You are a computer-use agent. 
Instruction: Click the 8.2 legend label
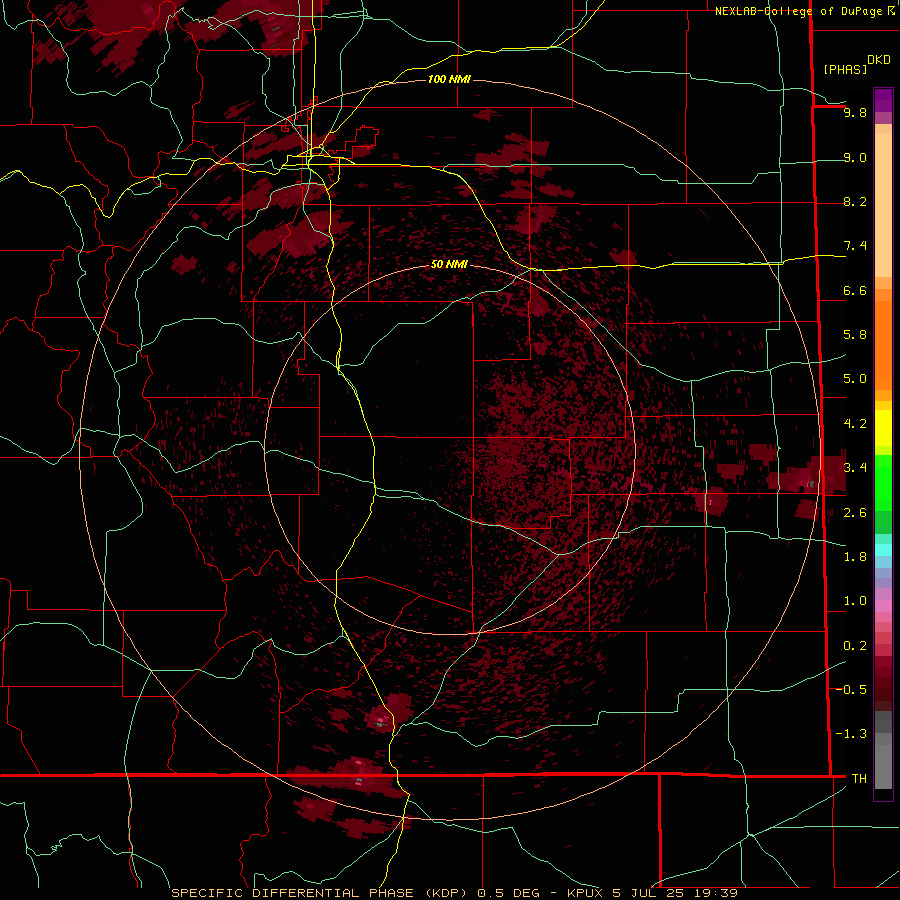click(x=855, y=201)
